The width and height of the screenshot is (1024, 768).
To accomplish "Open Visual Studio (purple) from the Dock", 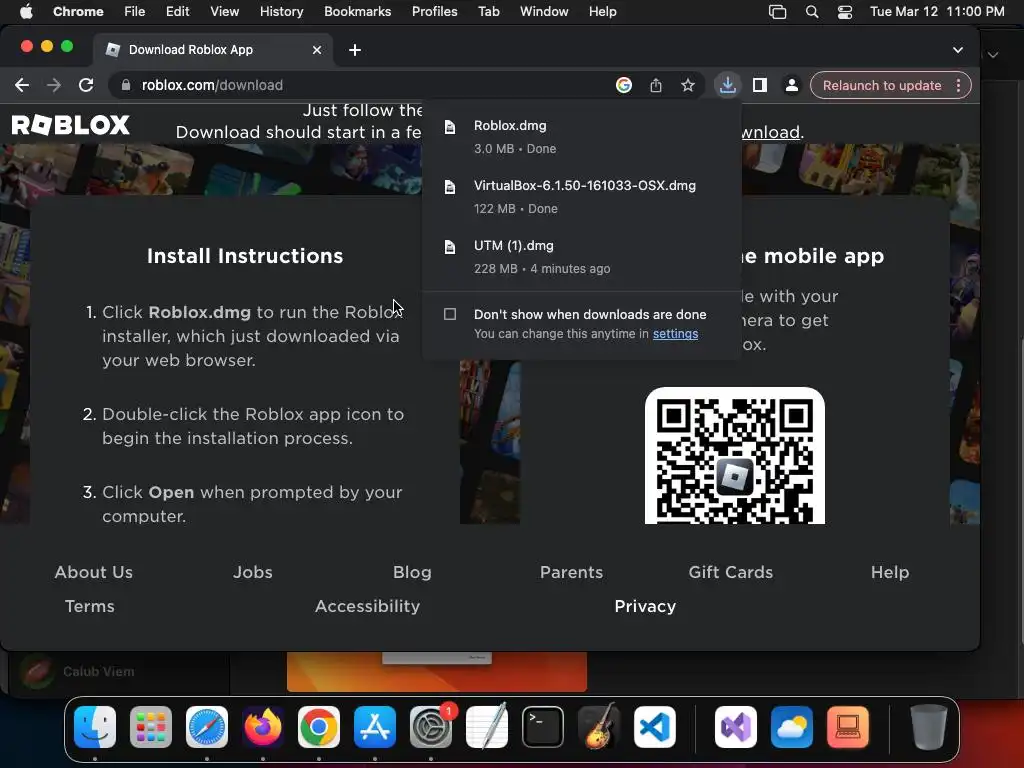I will point(736,727).
